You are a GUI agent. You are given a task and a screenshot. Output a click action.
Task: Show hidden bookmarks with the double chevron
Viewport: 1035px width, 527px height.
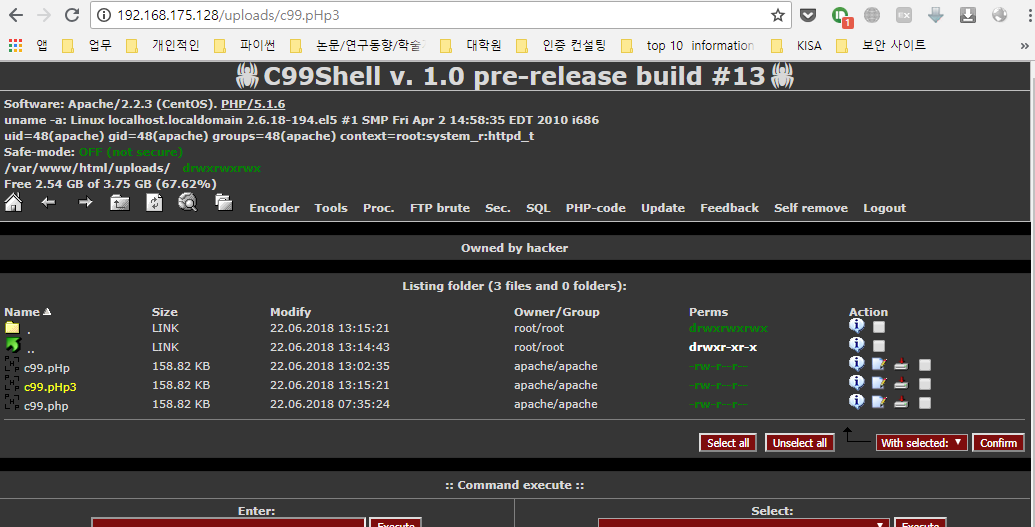1024,46
